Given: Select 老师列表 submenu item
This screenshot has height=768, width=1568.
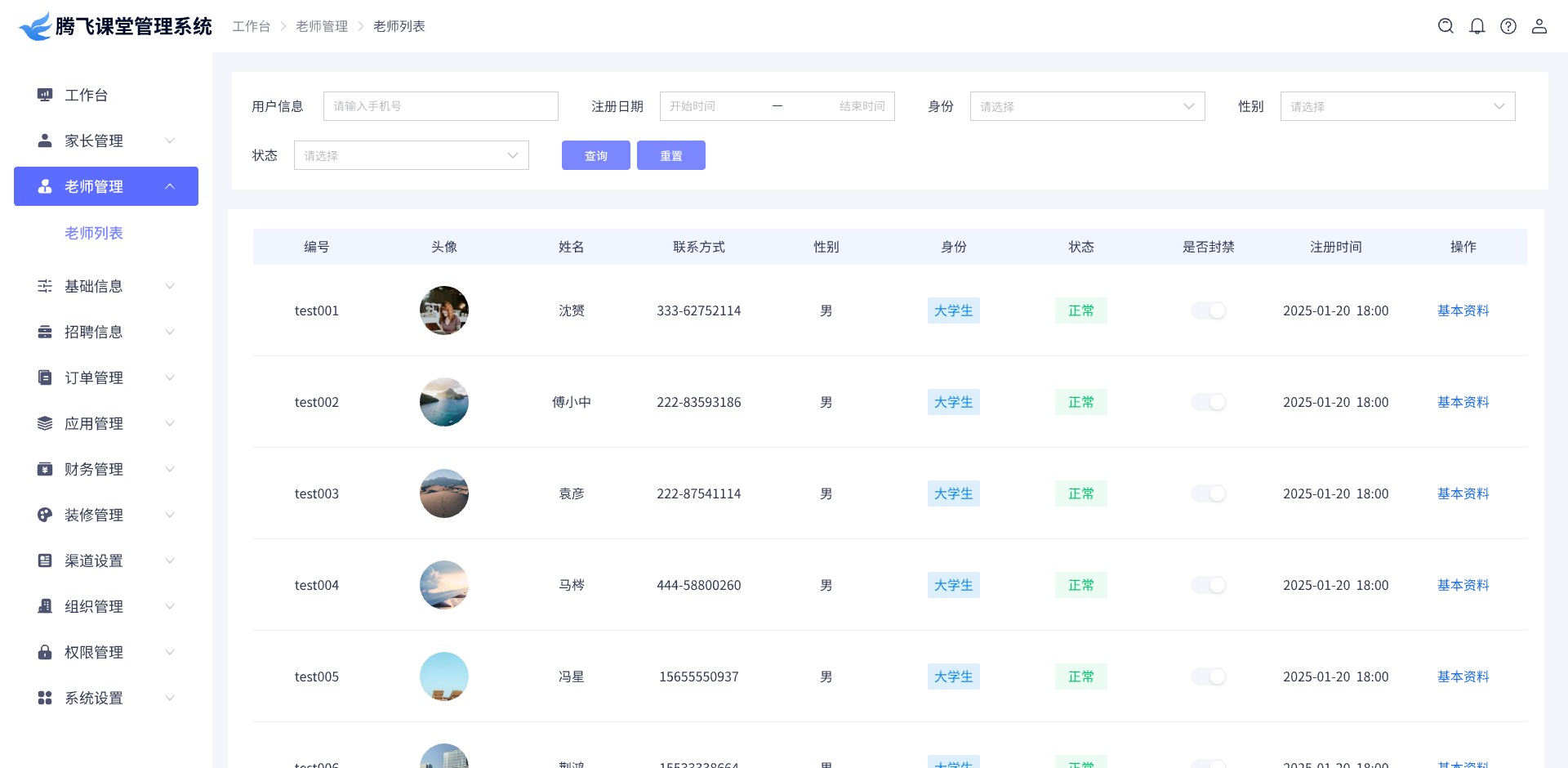Looking at the screenshot, I should coord(94,233).
